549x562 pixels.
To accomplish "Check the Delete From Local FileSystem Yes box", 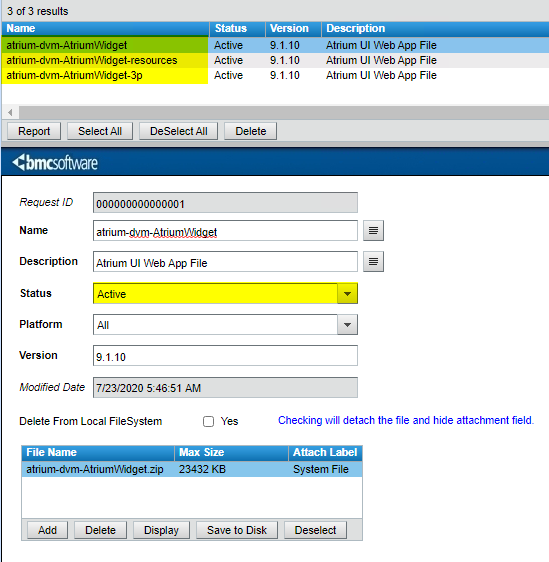I will (208, 421).
